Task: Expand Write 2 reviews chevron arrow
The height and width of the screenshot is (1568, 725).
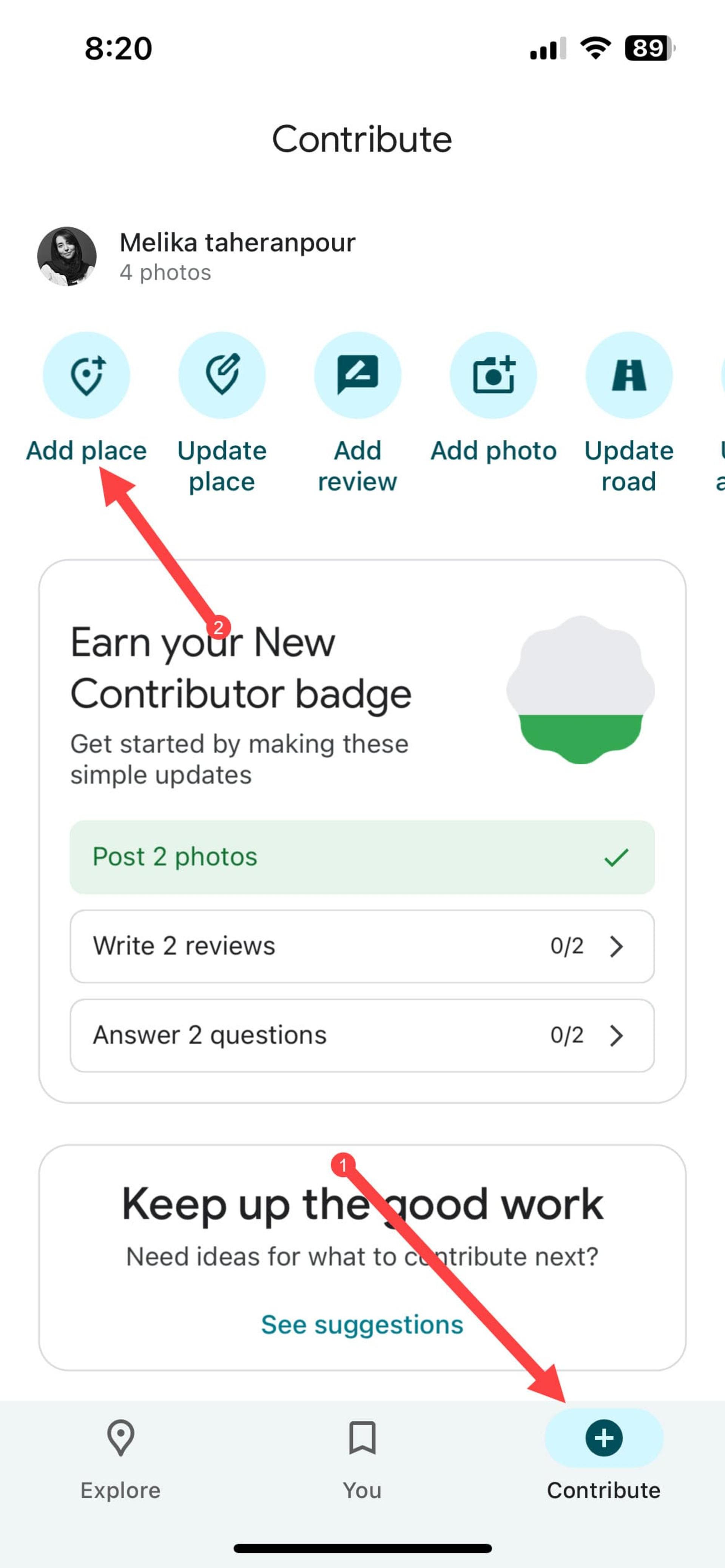Action: [617, 946]
